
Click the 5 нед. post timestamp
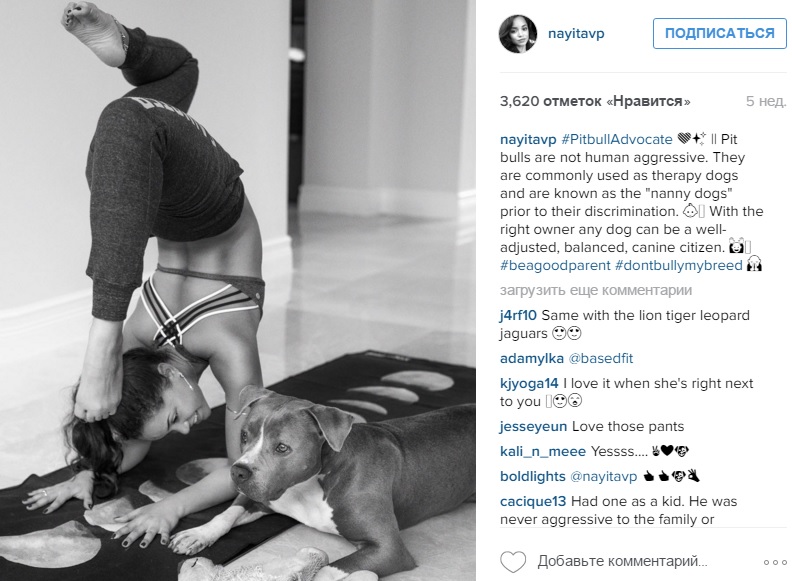click(766, 101)
